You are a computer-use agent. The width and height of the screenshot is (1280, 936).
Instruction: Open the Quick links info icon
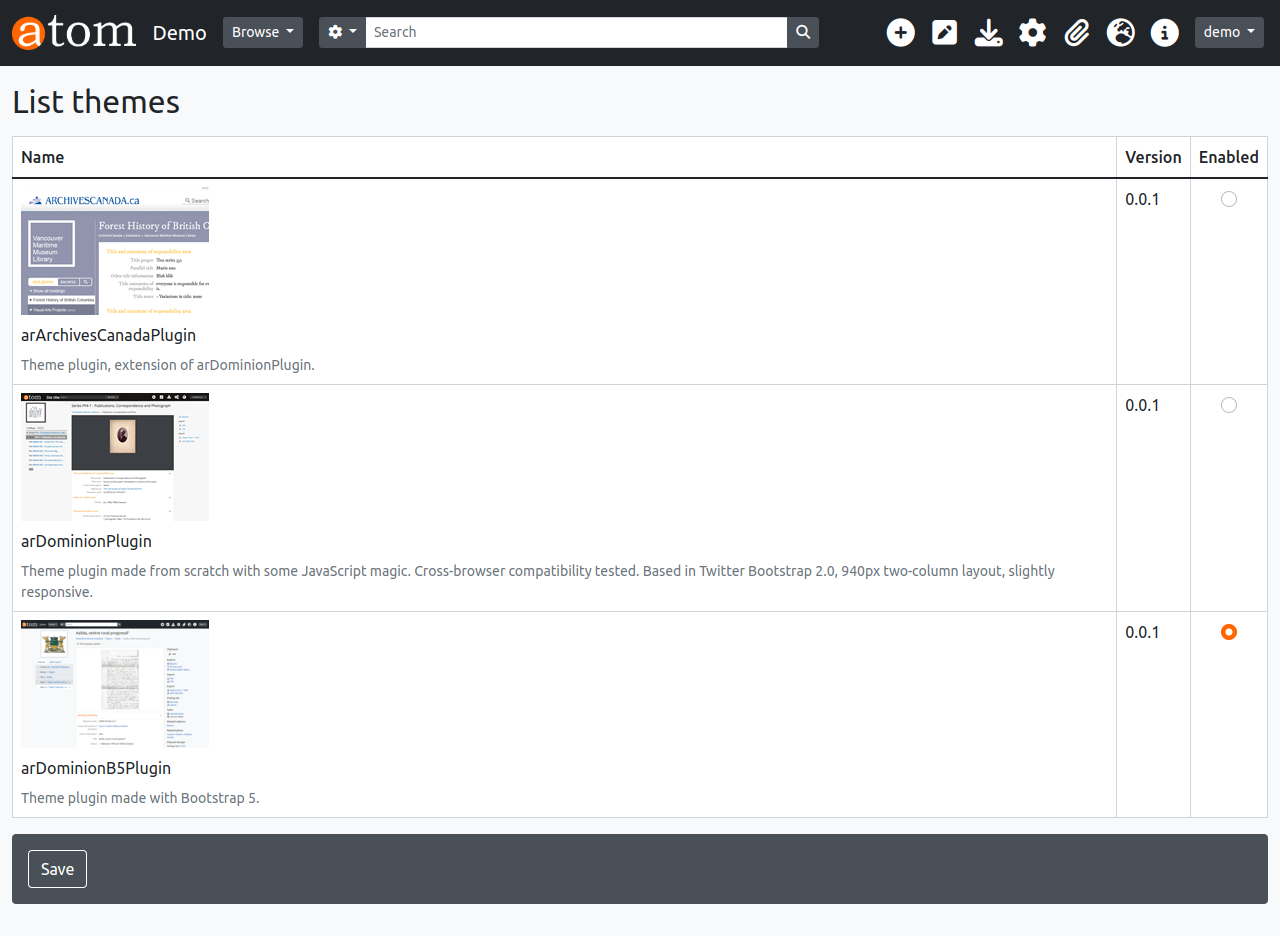(1164, 33)
